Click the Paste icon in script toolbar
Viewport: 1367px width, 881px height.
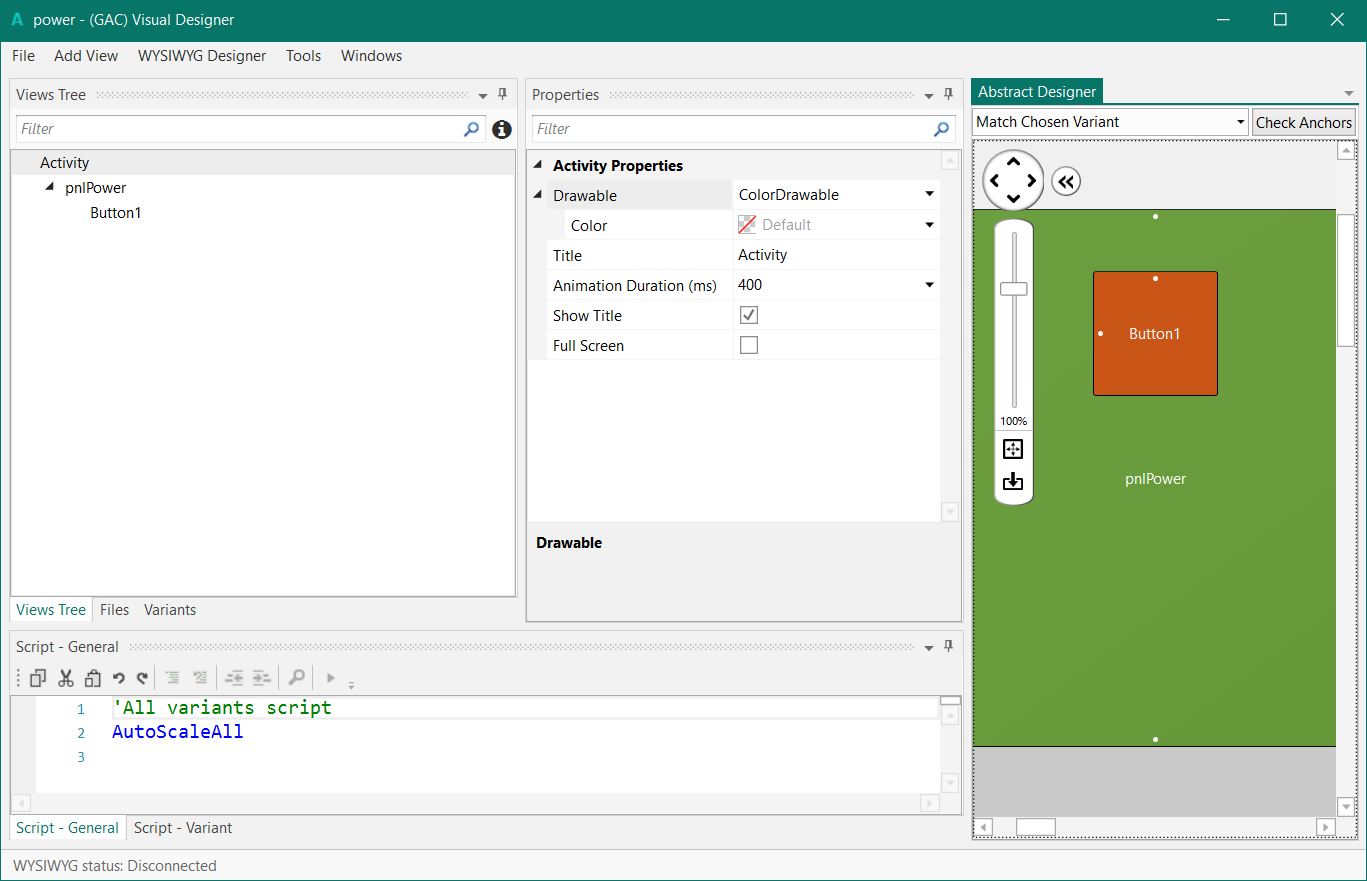point(93,678)
